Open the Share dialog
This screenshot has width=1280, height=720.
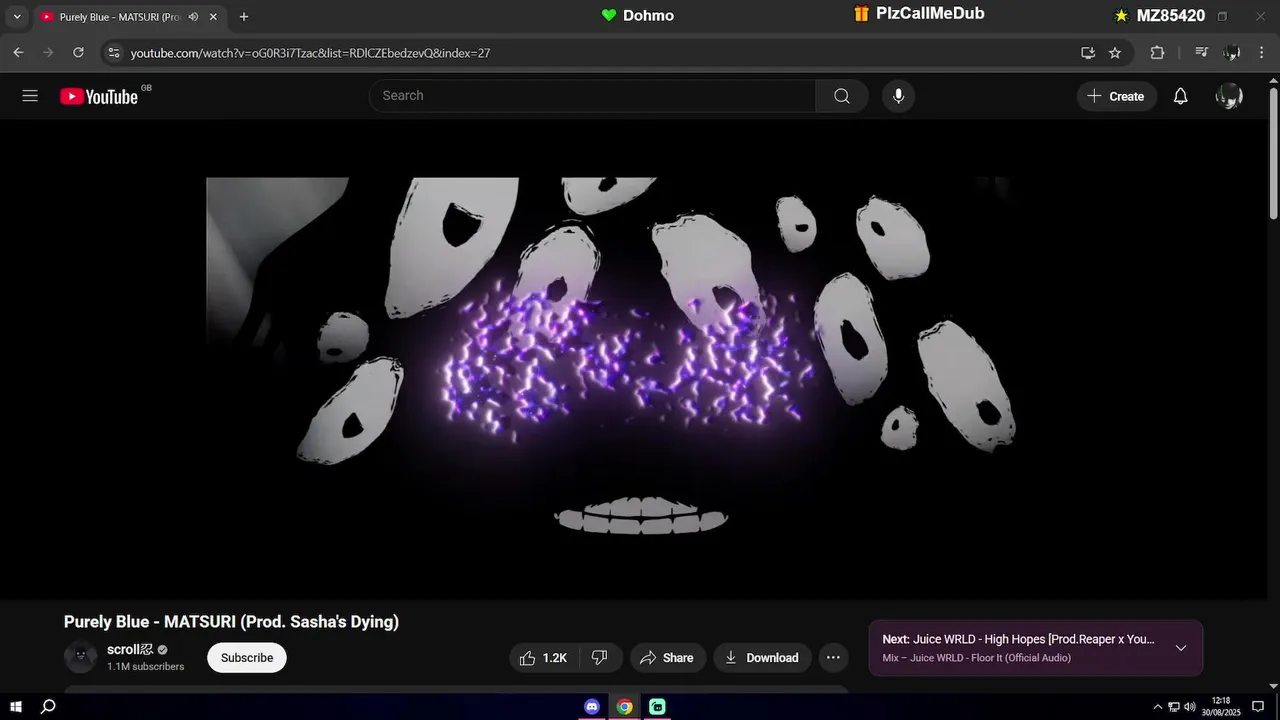coord(666,657)
